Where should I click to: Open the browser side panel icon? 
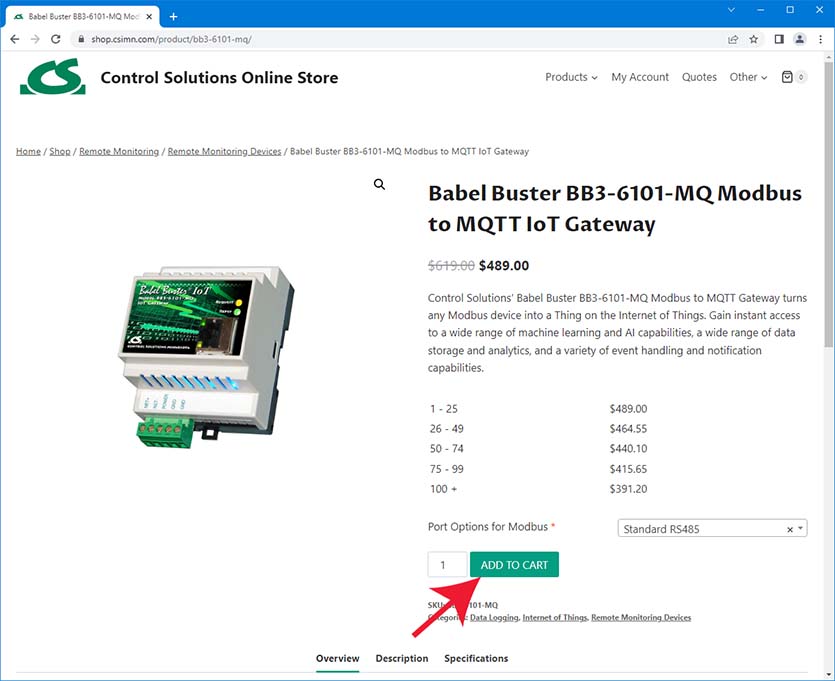779,39
